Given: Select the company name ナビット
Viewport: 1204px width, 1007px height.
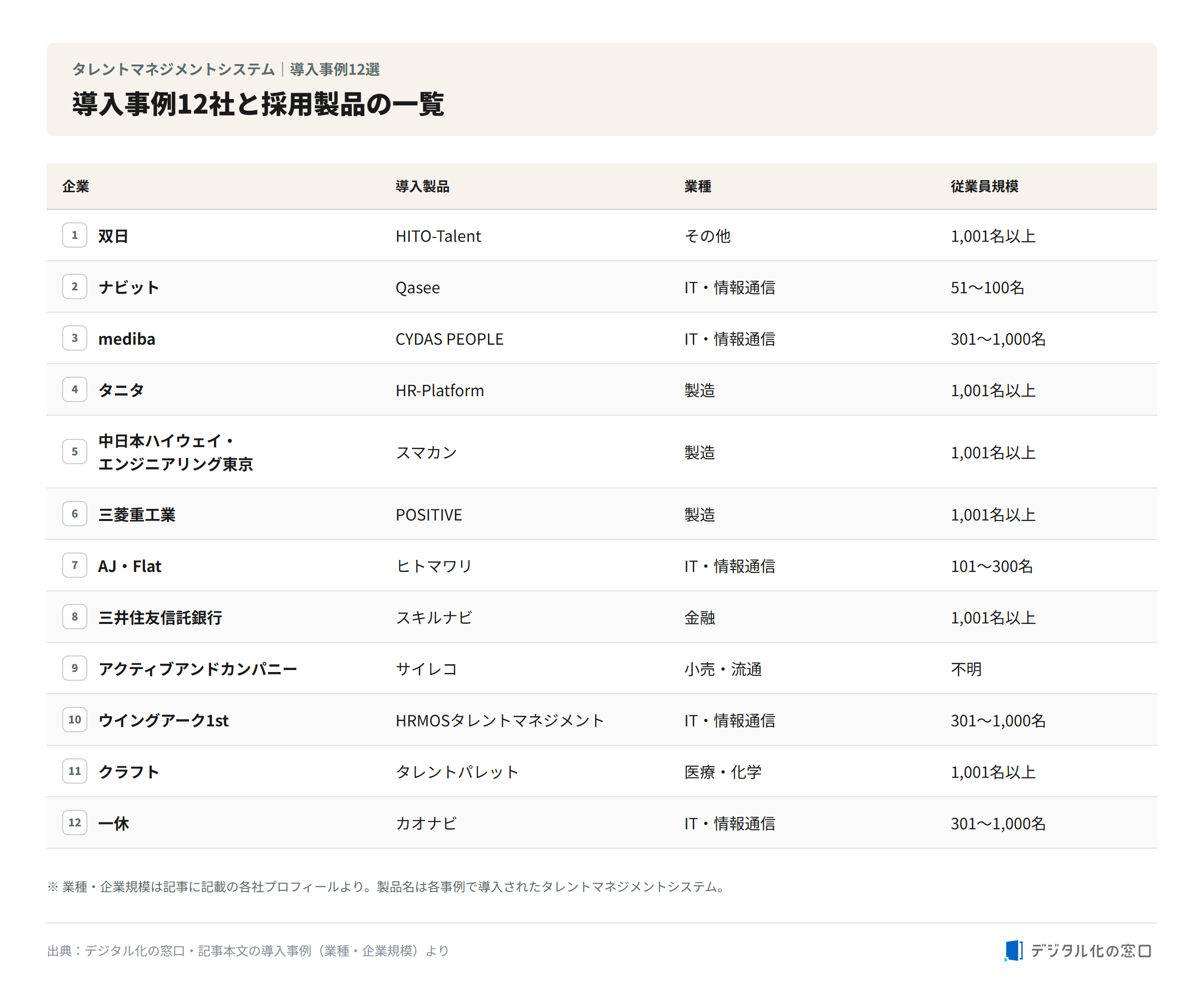Looking at the screenshot, I should (129, 287).
